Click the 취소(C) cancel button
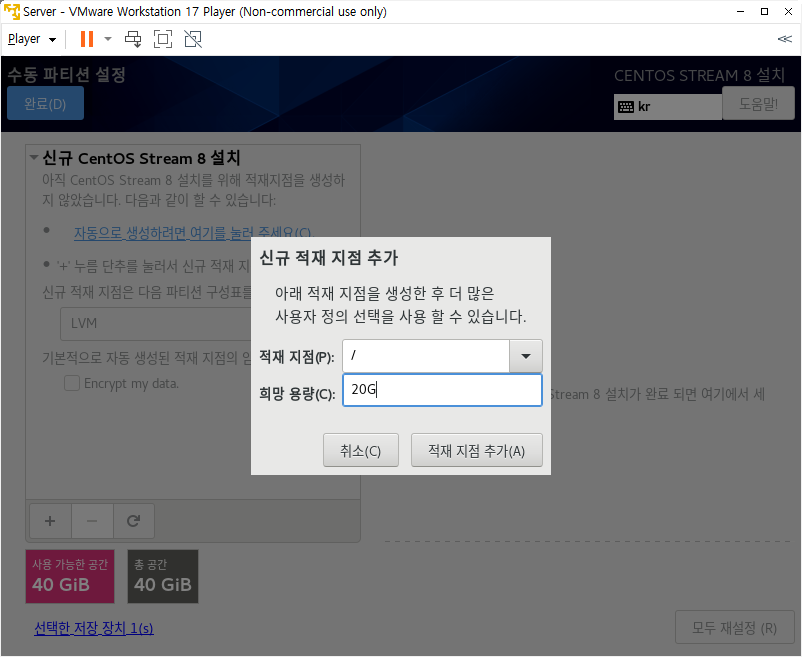This screenshot has height=657, width=802. point(361,450)
